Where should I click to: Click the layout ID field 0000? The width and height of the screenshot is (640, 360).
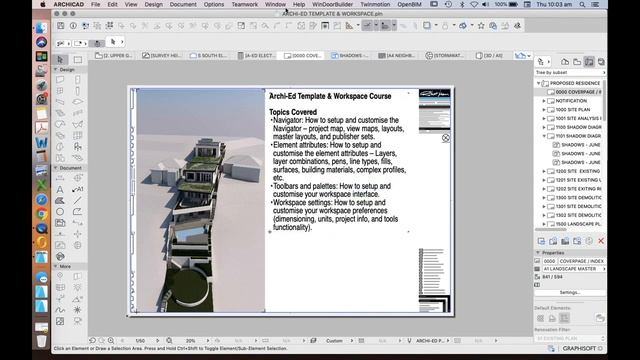549,261
